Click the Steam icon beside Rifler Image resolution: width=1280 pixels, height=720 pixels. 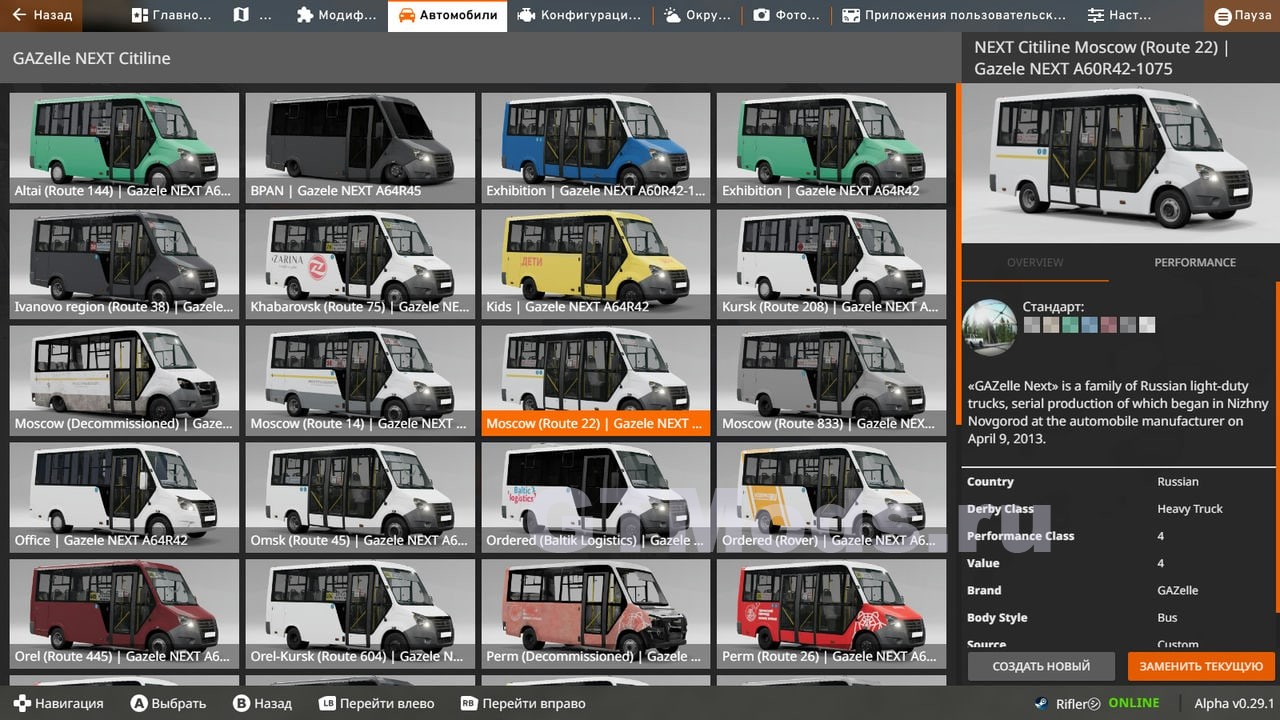pos(1042,703)
